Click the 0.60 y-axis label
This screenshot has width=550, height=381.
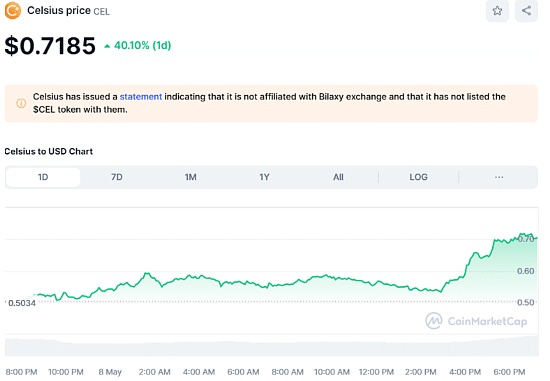[x=525, y=271]
